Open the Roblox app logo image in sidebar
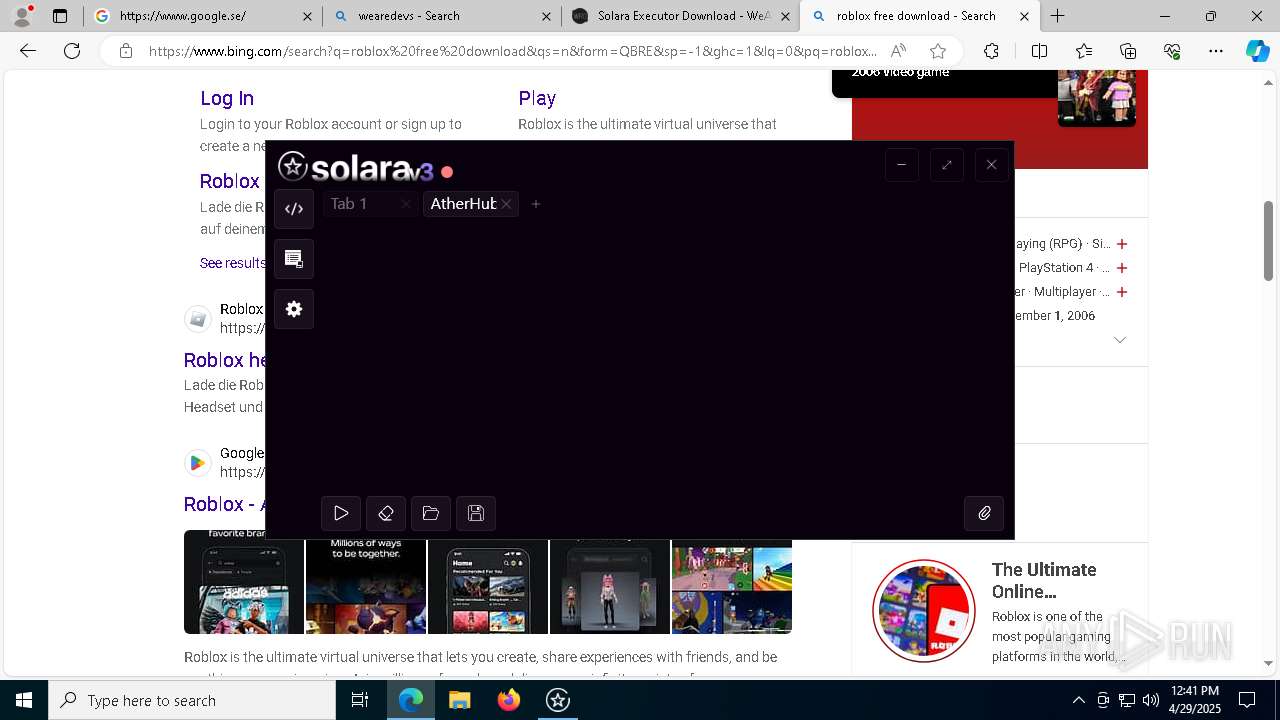 point(923,611)
